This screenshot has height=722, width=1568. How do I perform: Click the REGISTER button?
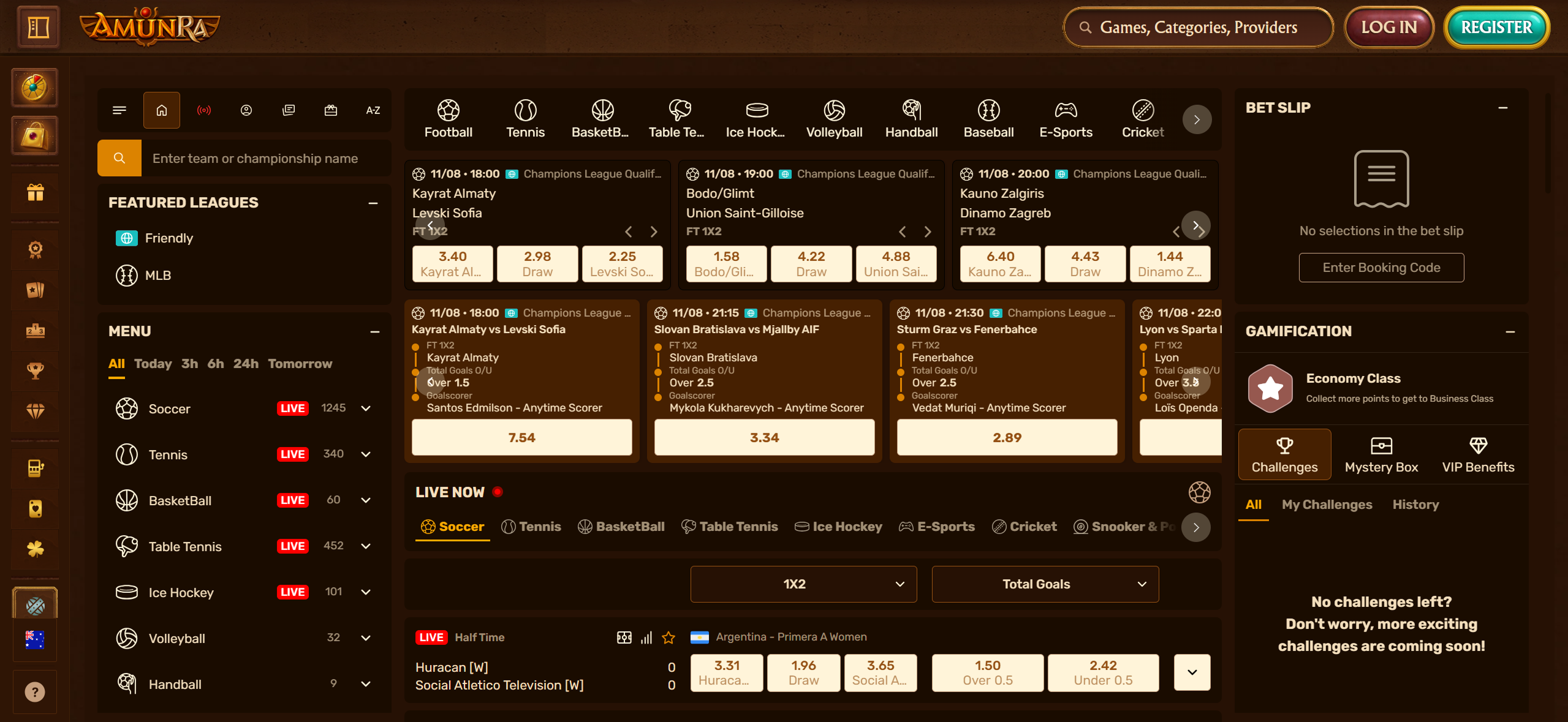pos(1496,27)
